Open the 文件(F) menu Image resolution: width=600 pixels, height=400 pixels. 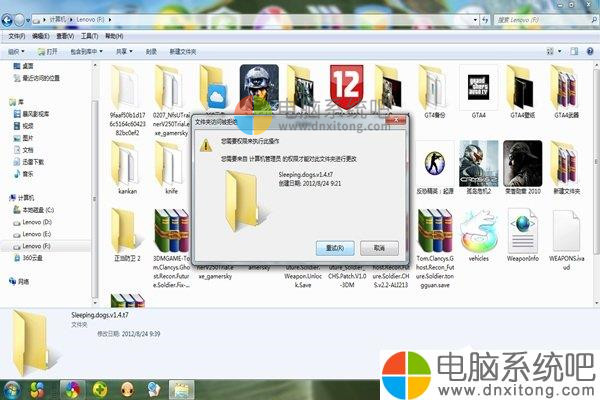click(17, 36)
